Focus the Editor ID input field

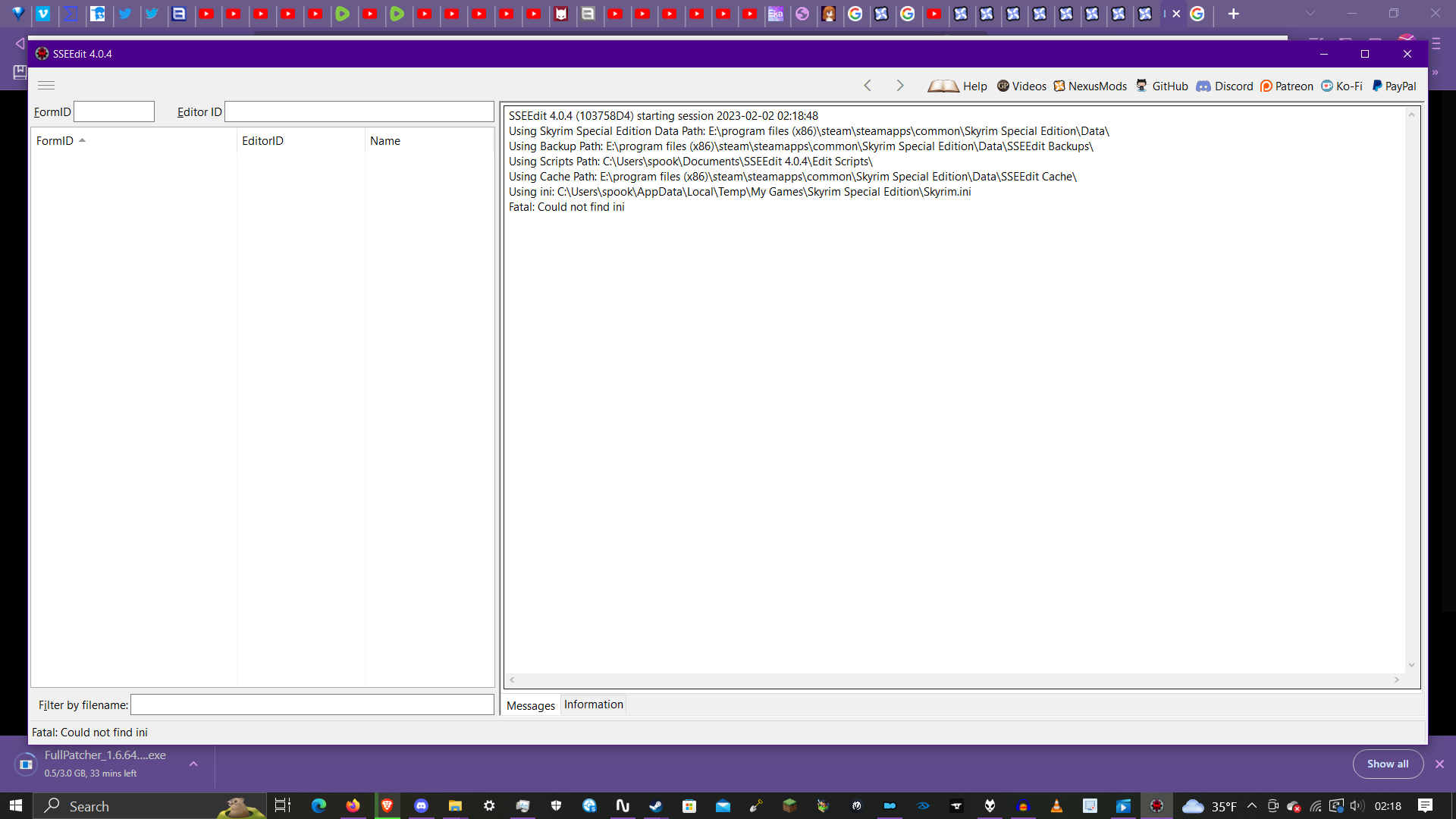pyautogui.click(x=359, y=111)
